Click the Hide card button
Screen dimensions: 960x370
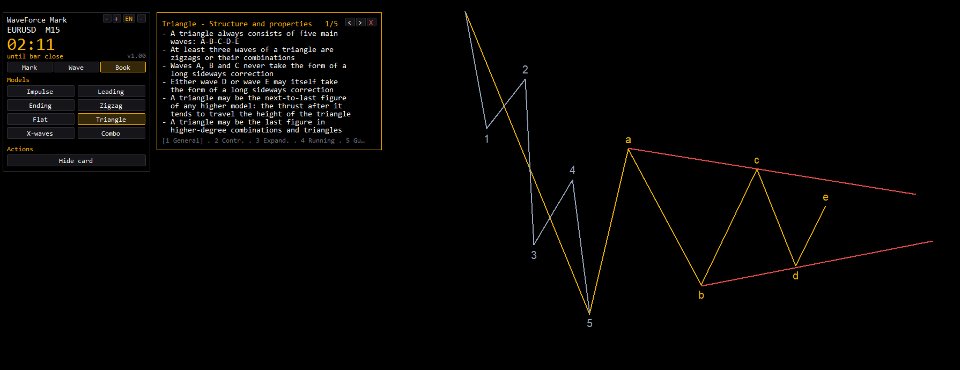pyautogui.click(x=76, y=160)
